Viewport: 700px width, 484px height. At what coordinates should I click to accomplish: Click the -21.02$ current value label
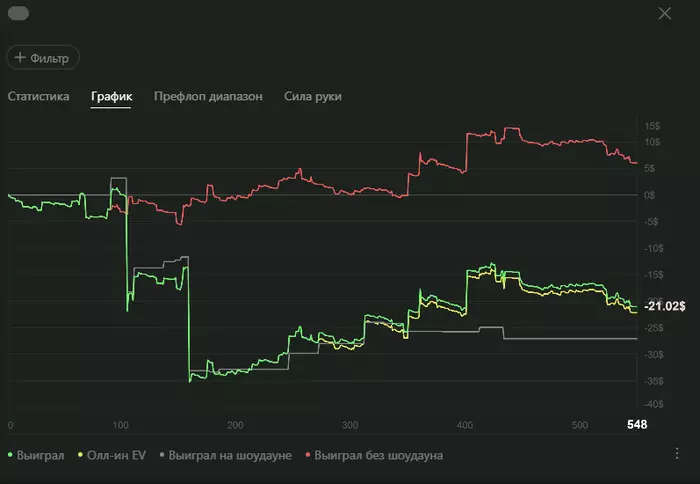(x=665, y=306)
